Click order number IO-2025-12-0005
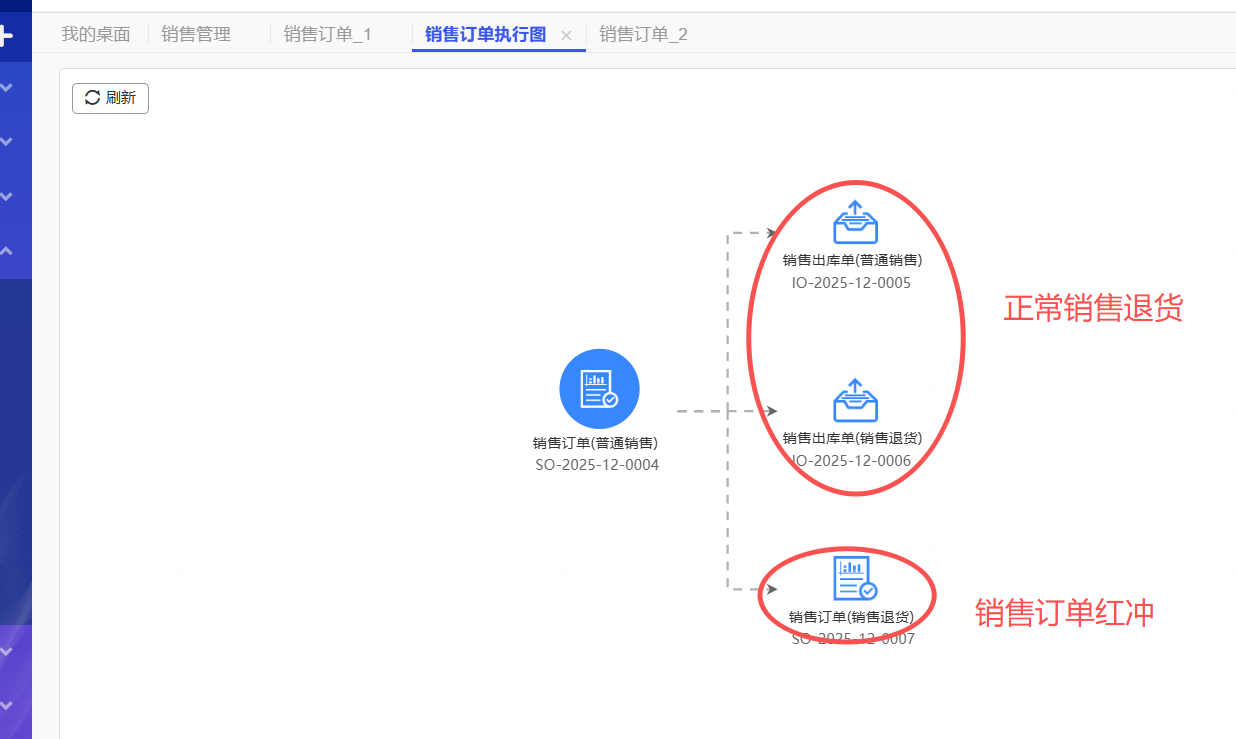 [851, 282]
